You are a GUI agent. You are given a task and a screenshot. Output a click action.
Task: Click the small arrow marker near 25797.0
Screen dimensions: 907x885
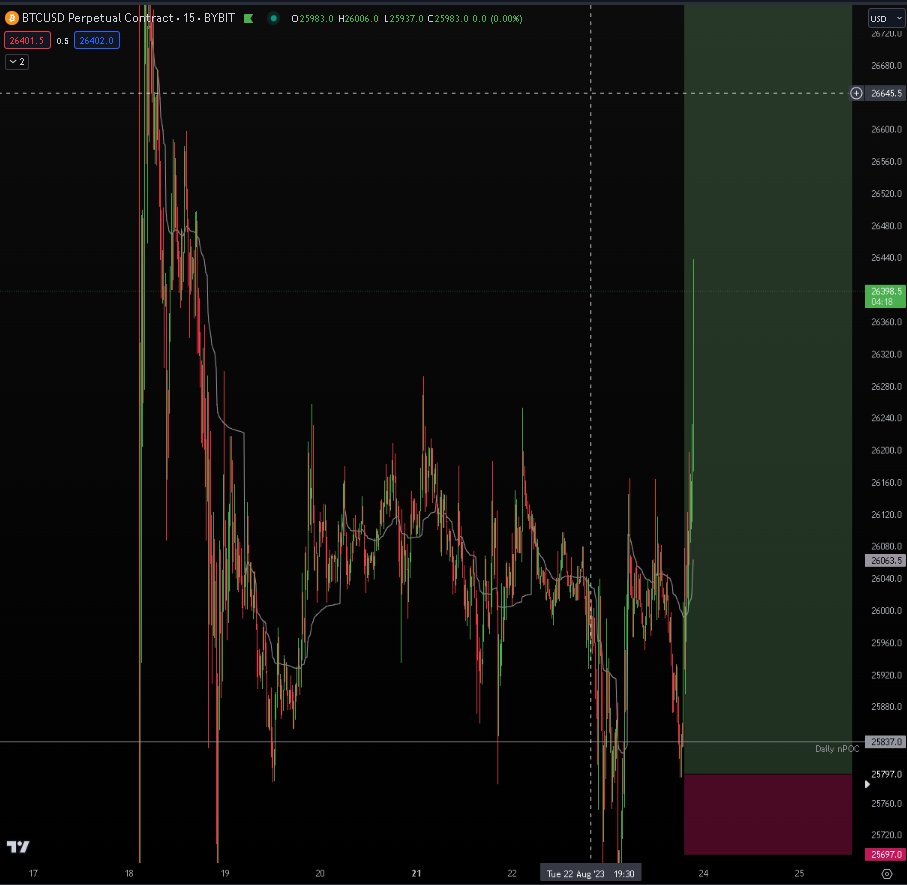pyautogui.click(x=867, y=784)
